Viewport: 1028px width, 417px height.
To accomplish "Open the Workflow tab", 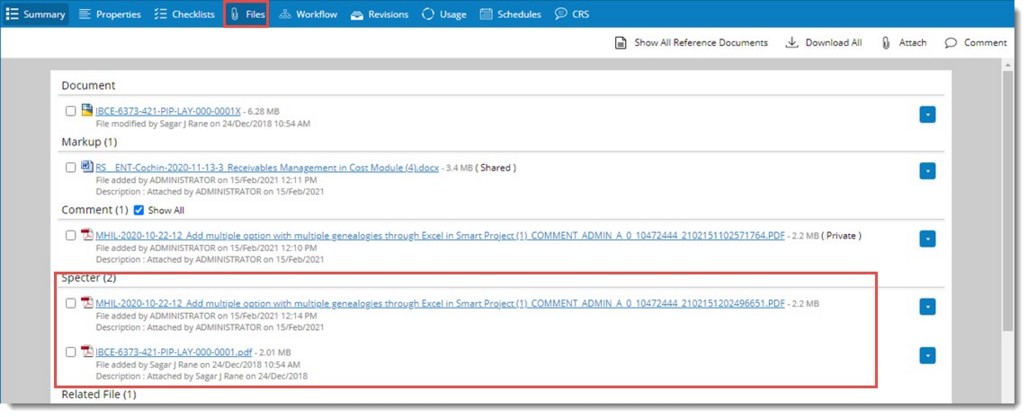I will pyautogui.click(x=307, y=14).
